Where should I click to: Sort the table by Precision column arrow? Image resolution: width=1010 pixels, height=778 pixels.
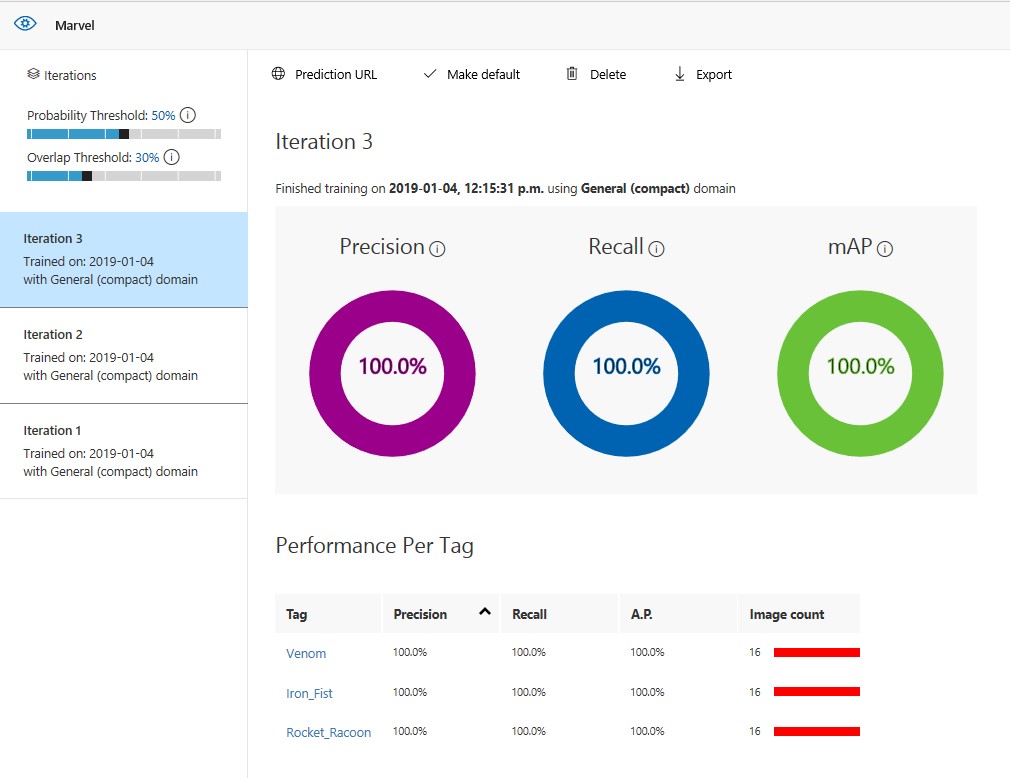(x=485, y=612)
